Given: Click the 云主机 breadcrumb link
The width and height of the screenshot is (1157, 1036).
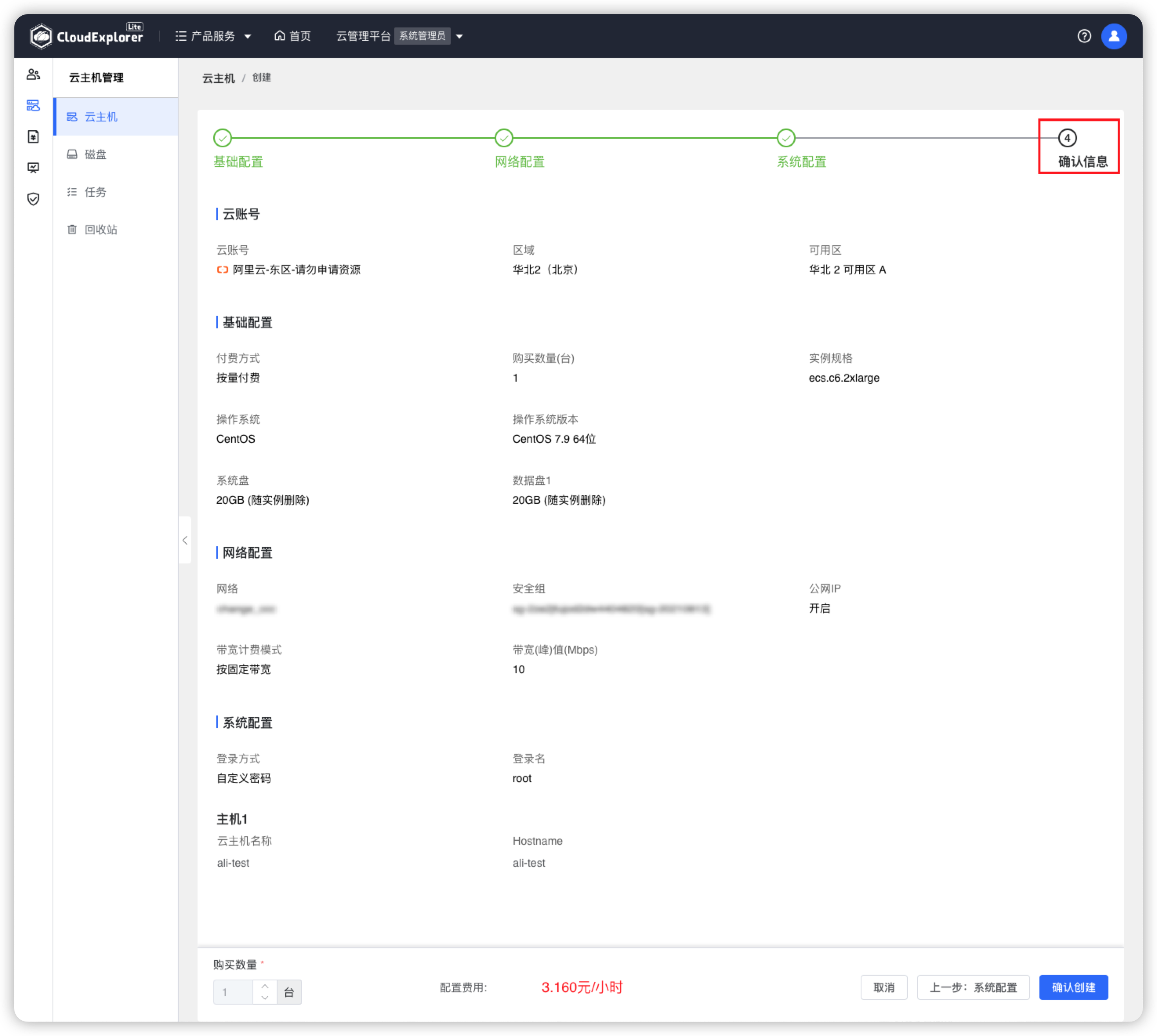Looking at the screenshot, I should pos(219,78).
